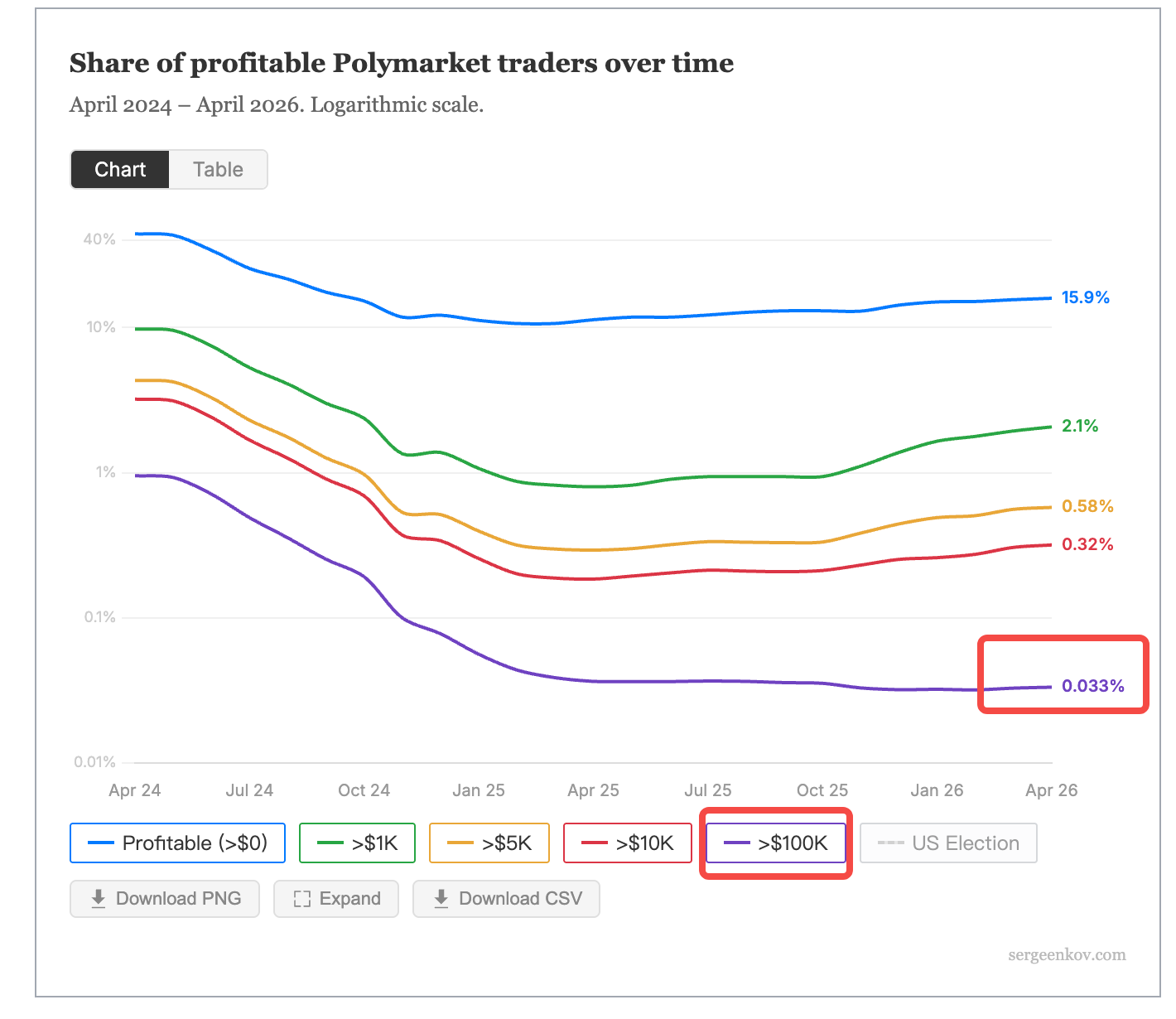
Task: Toggle the >$1K legend series
Action: 357,843
